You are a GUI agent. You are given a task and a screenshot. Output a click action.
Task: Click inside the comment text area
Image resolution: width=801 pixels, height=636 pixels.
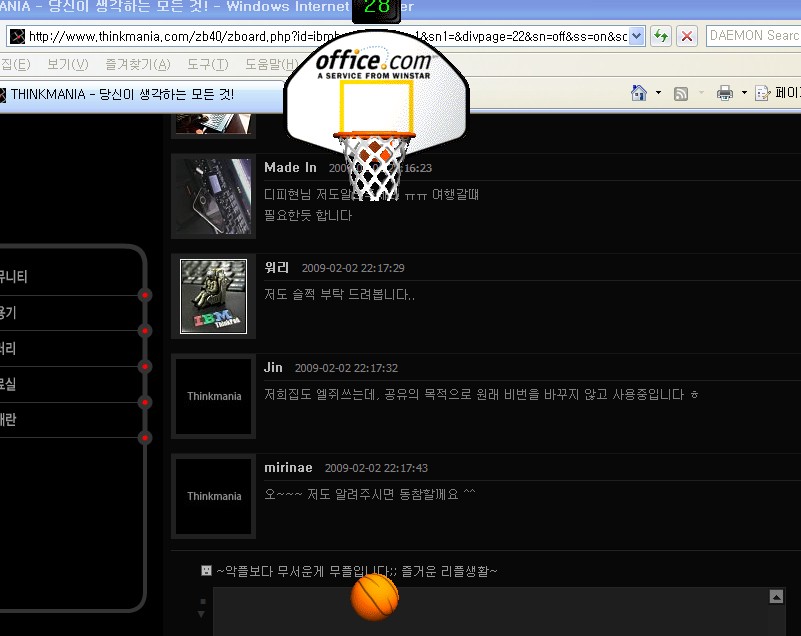(x=490, y=611)
